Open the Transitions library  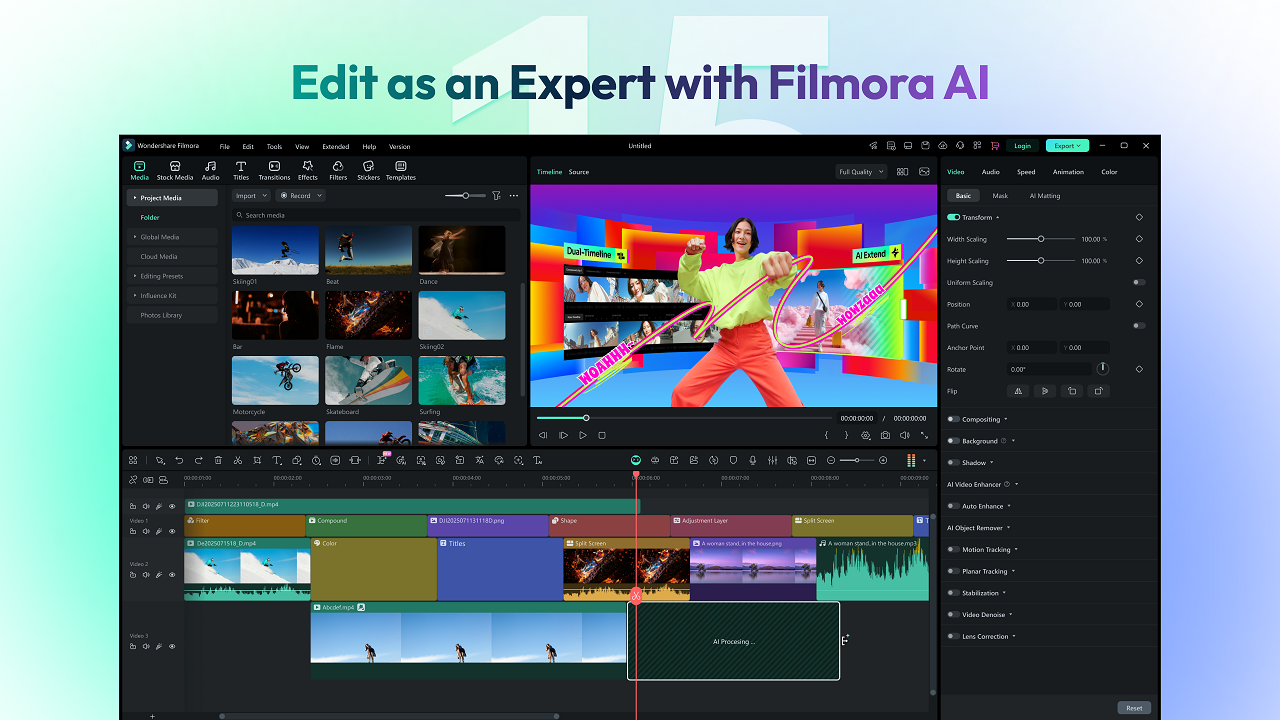coord(274,170)
